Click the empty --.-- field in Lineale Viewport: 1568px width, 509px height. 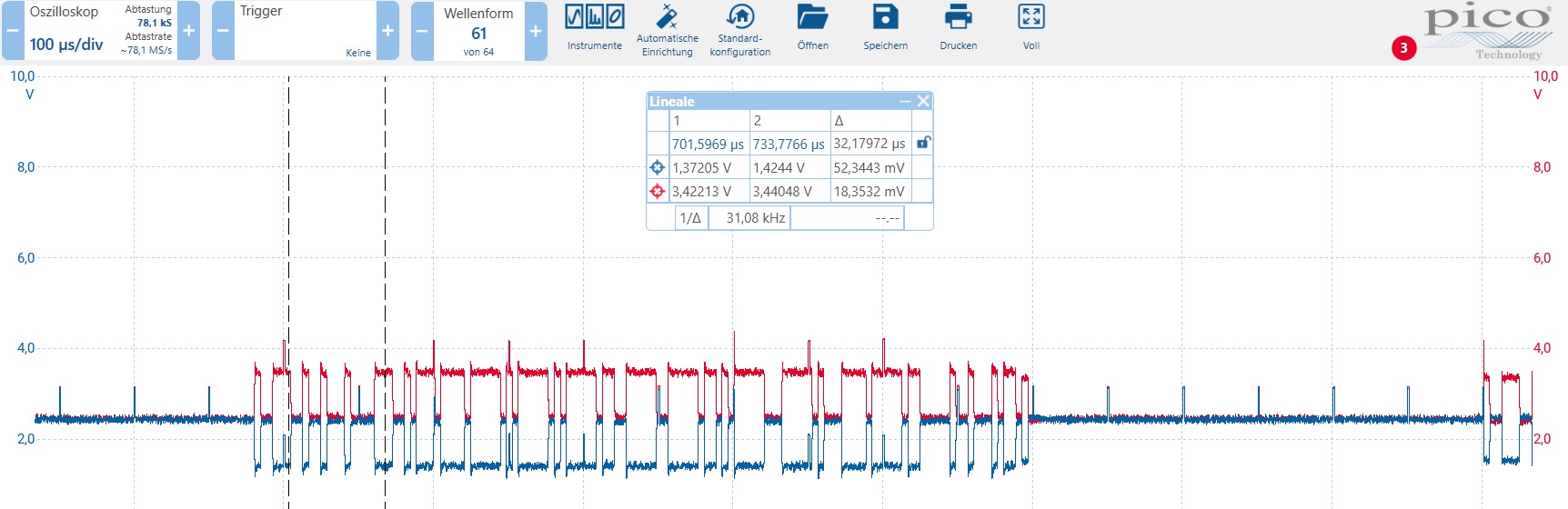(x=847, y=217)
